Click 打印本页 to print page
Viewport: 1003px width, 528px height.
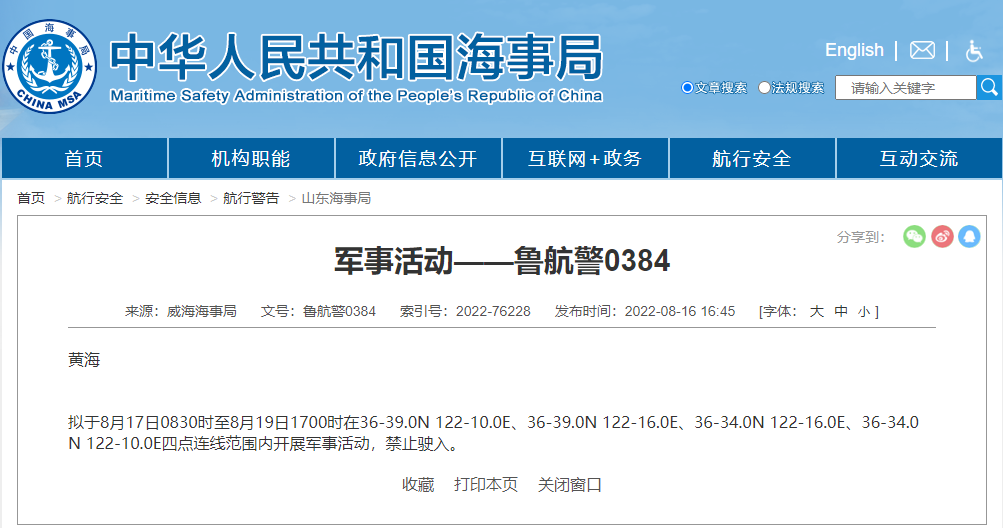point(486,485)
